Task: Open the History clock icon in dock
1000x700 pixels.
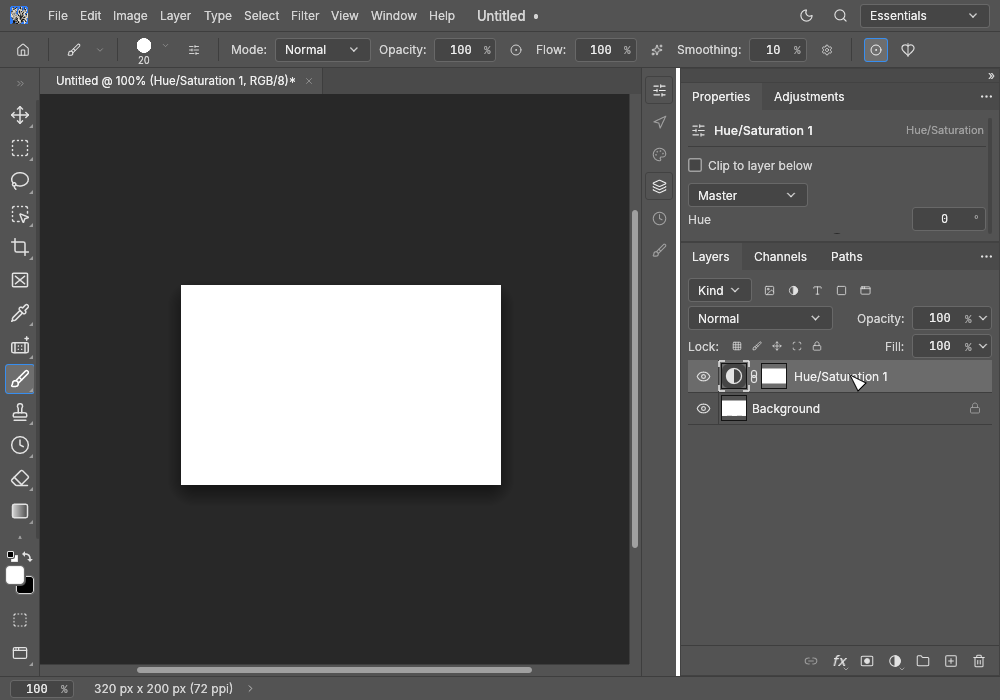Action: click(659, 219)
